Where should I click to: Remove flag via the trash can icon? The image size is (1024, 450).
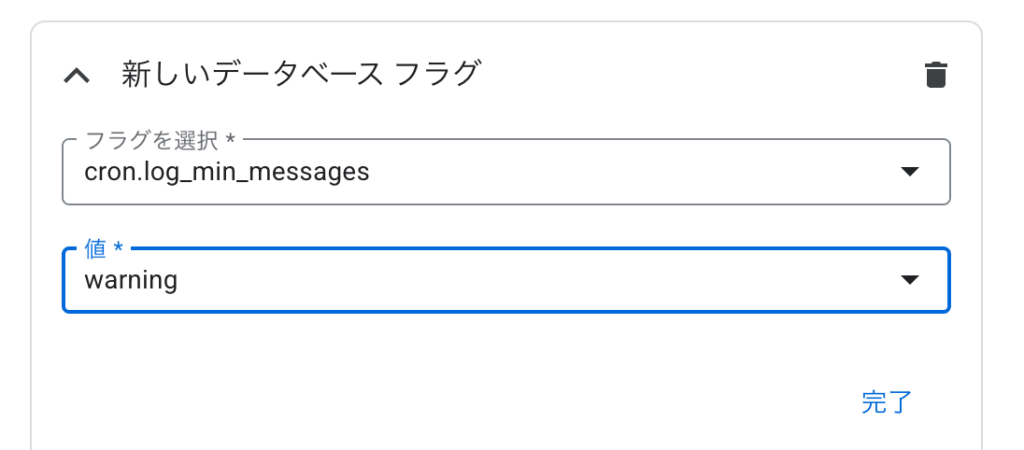(x=935, y=75)
